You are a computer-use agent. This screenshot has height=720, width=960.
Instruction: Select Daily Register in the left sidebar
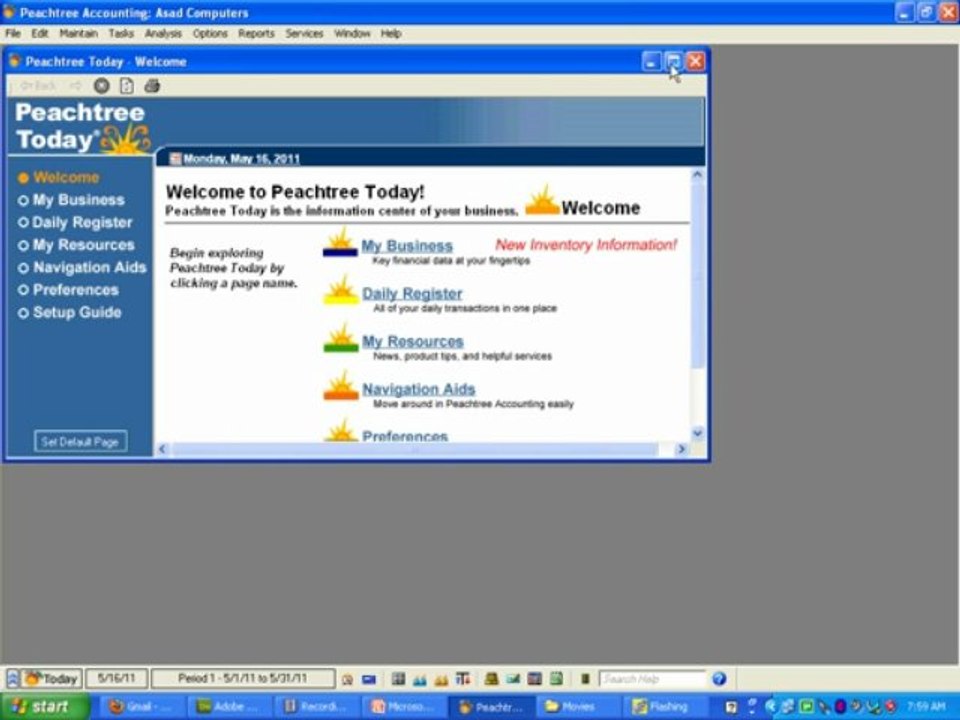75,223
